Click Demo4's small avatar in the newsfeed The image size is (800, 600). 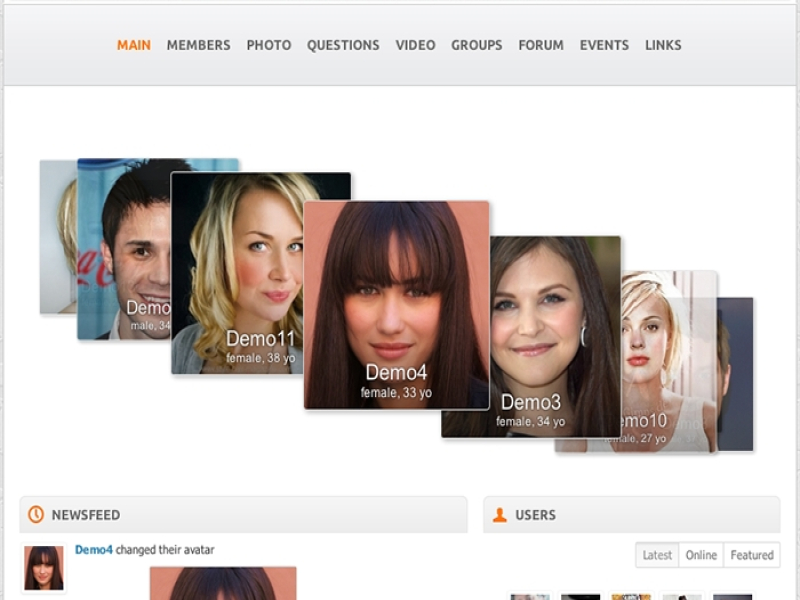tap(44, 568)
